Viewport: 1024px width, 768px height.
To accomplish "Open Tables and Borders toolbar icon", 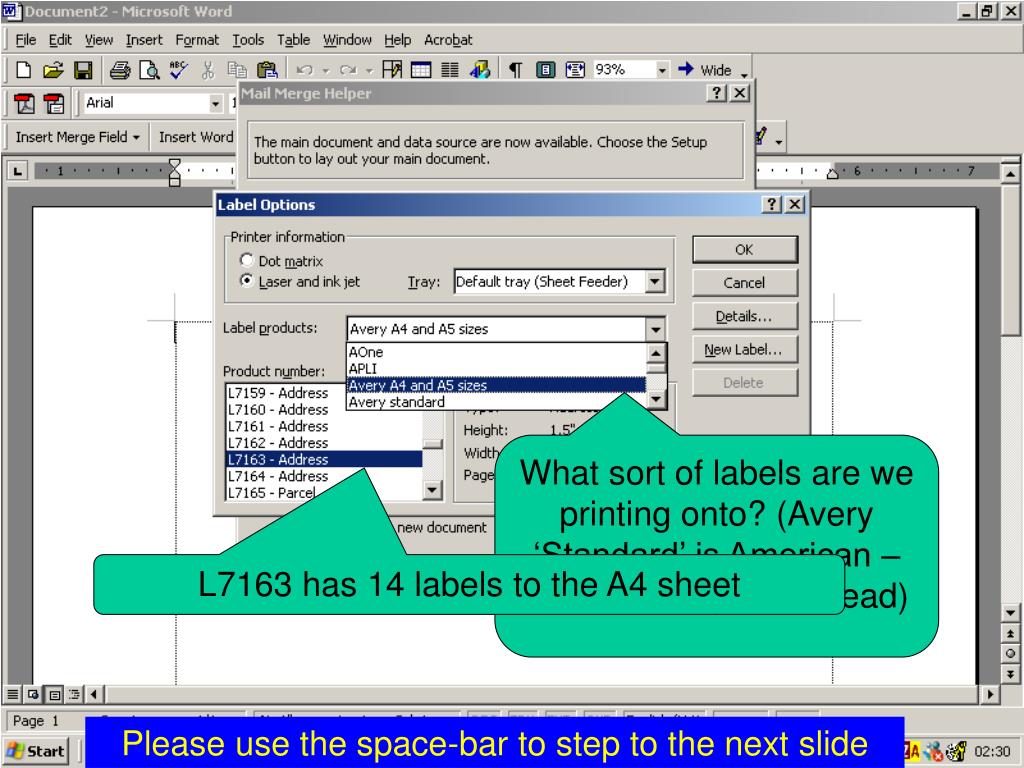I will click(392, 70).
